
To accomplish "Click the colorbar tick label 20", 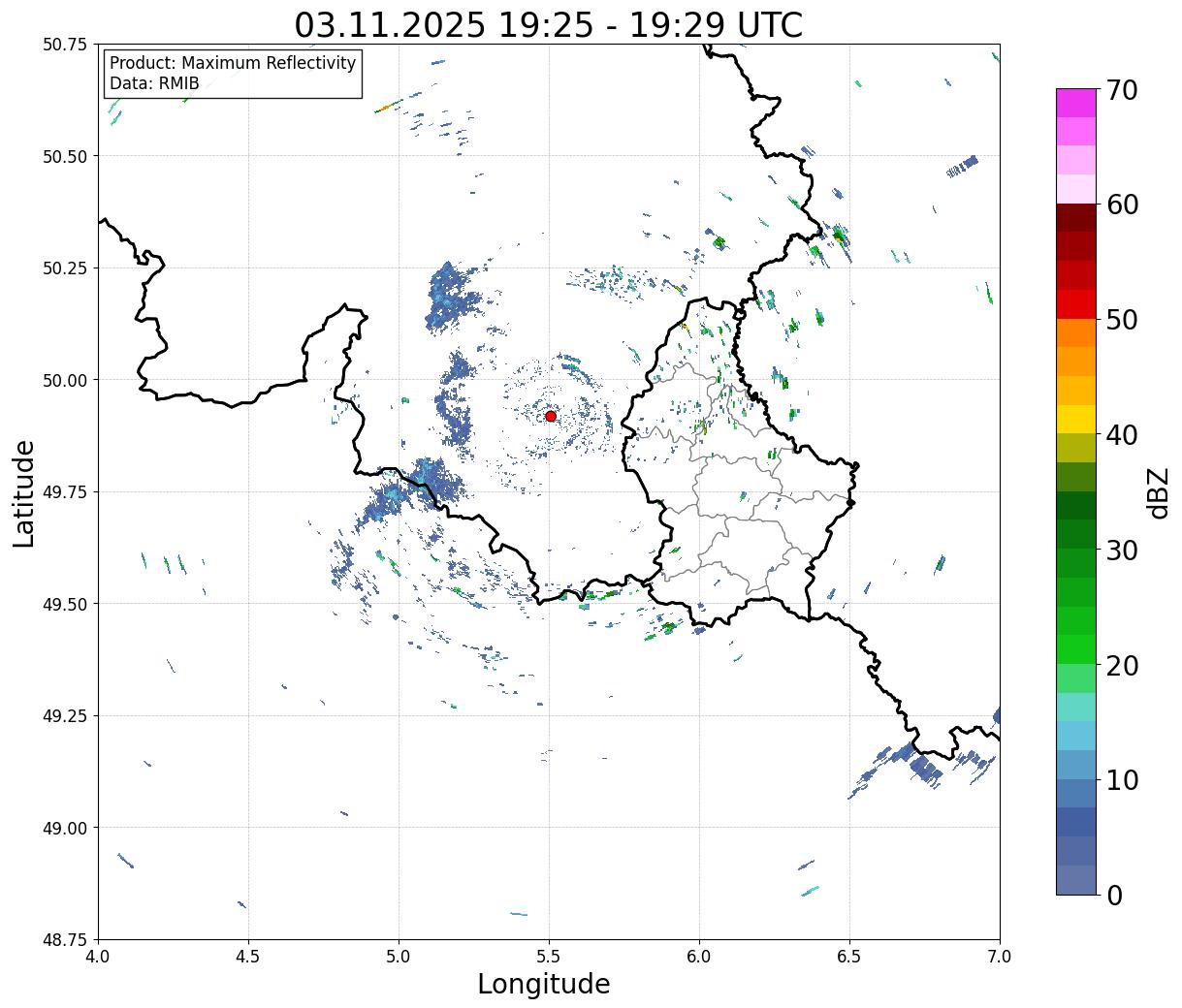I will coord(1123,666).
